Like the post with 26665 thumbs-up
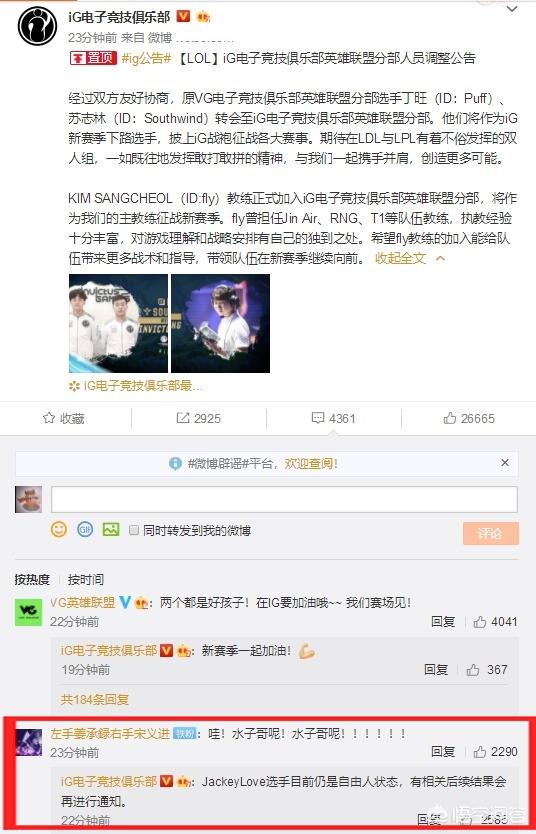This screenshot has width=536, height=834. (469, 419)
